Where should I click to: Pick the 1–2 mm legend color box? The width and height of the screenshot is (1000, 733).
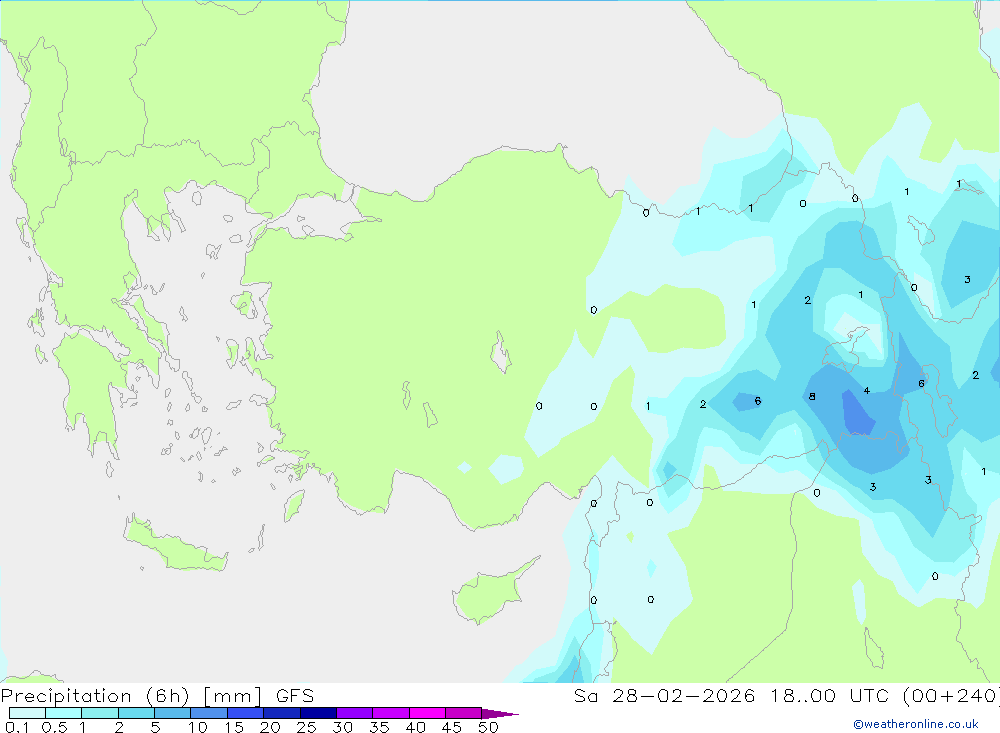(100, 713)
